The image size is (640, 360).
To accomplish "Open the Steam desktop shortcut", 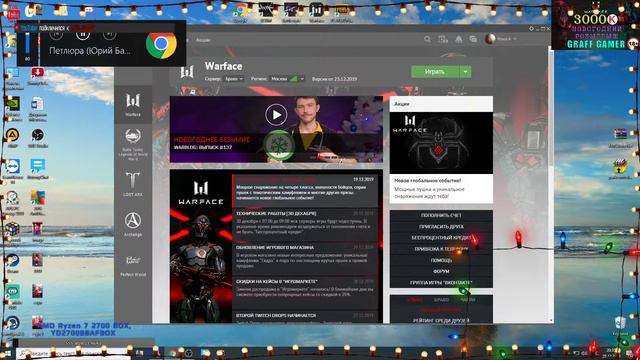I will [x=12, y=263].
